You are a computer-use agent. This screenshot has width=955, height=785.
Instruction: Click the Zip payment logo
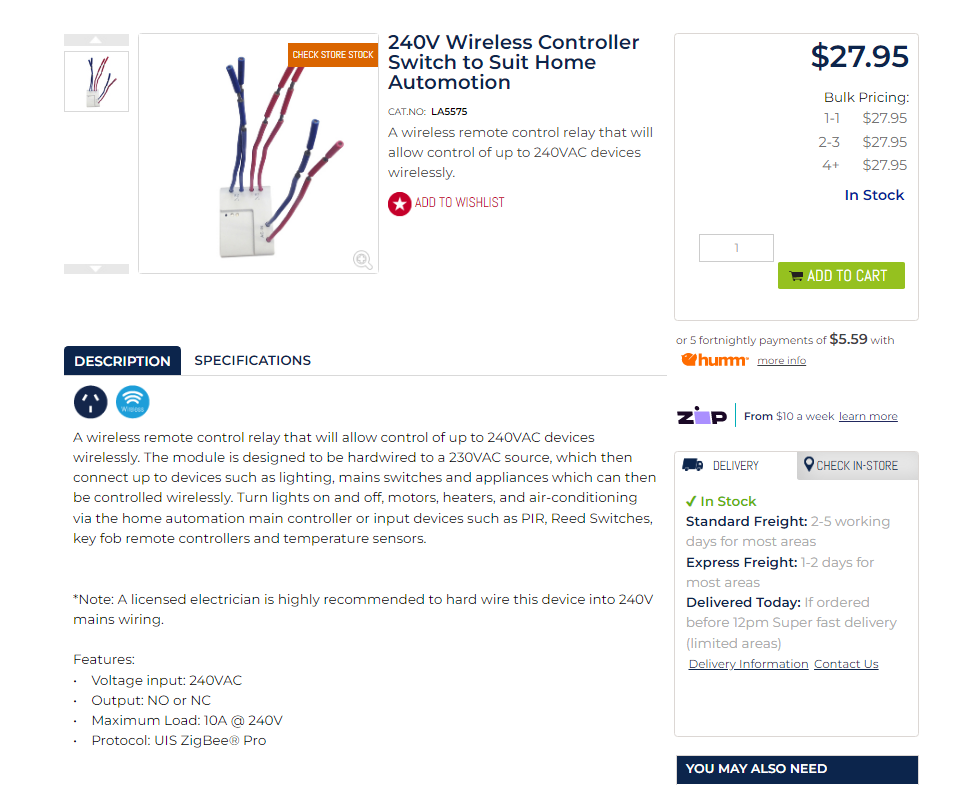click(x=702, y=416)
